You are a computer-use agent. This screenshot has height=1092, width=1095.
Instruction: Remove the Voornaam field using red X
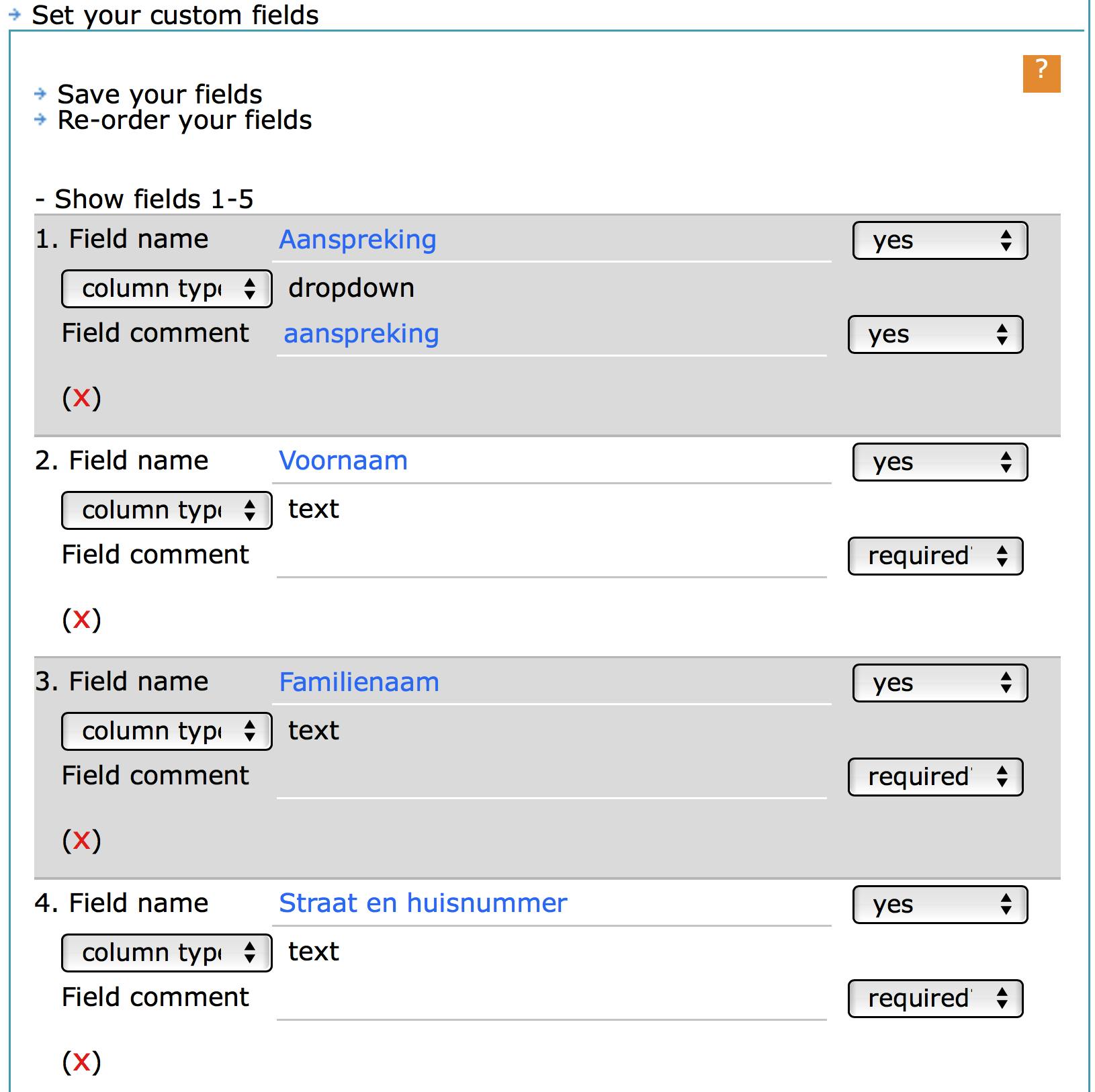[x=81, y=619]
